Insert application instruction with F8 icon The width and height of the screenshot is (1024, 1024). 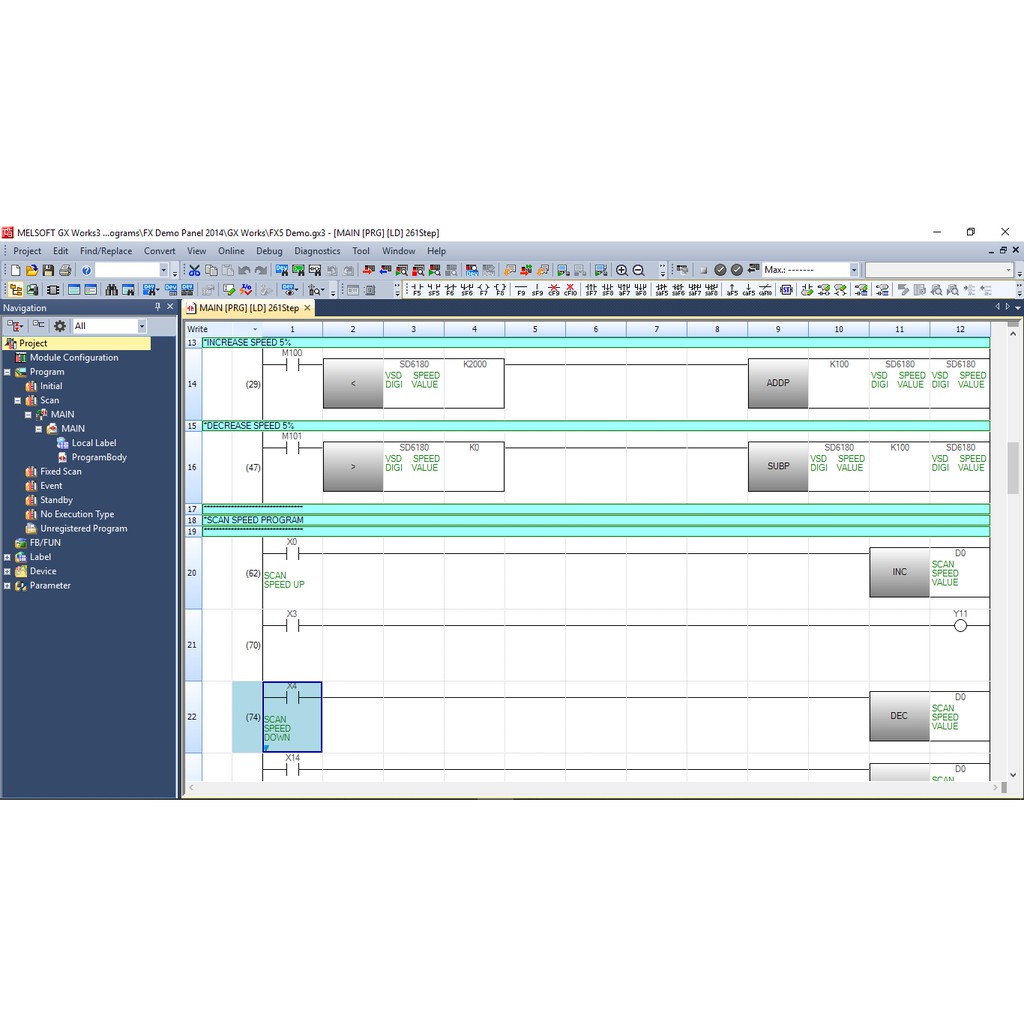pos(500,289)
